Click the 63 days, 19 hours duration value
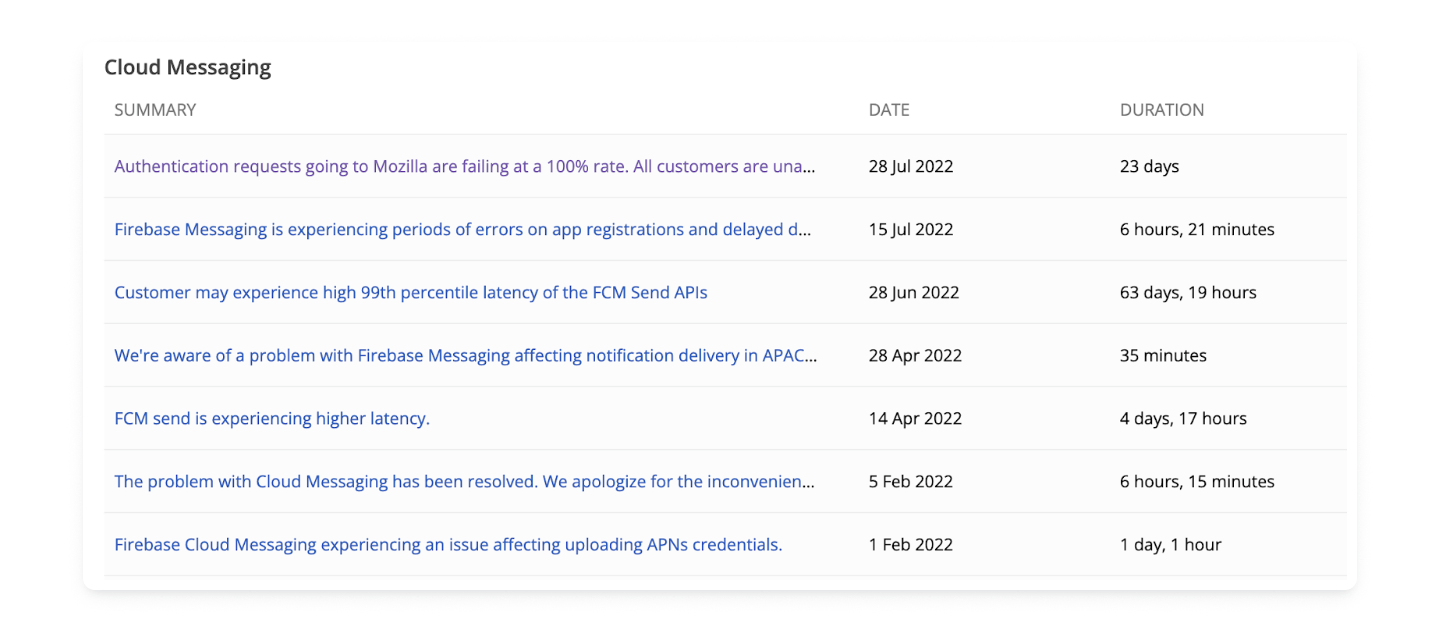Viewport: 1440px width, 631px height. [x=1188, y=292]
